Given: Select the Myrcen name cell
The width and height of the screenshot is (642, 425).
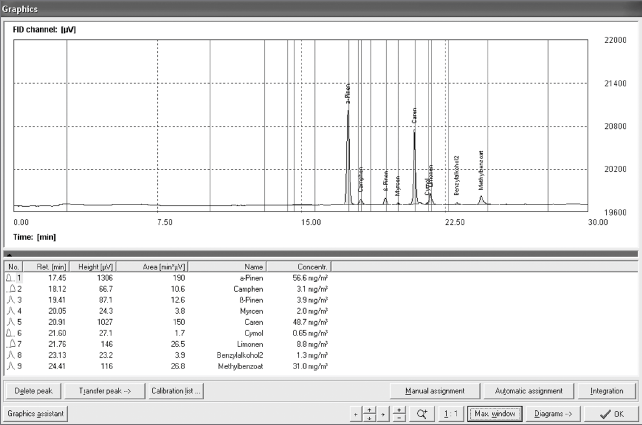Looking at the screenshot, I should [x=251, y=311].
